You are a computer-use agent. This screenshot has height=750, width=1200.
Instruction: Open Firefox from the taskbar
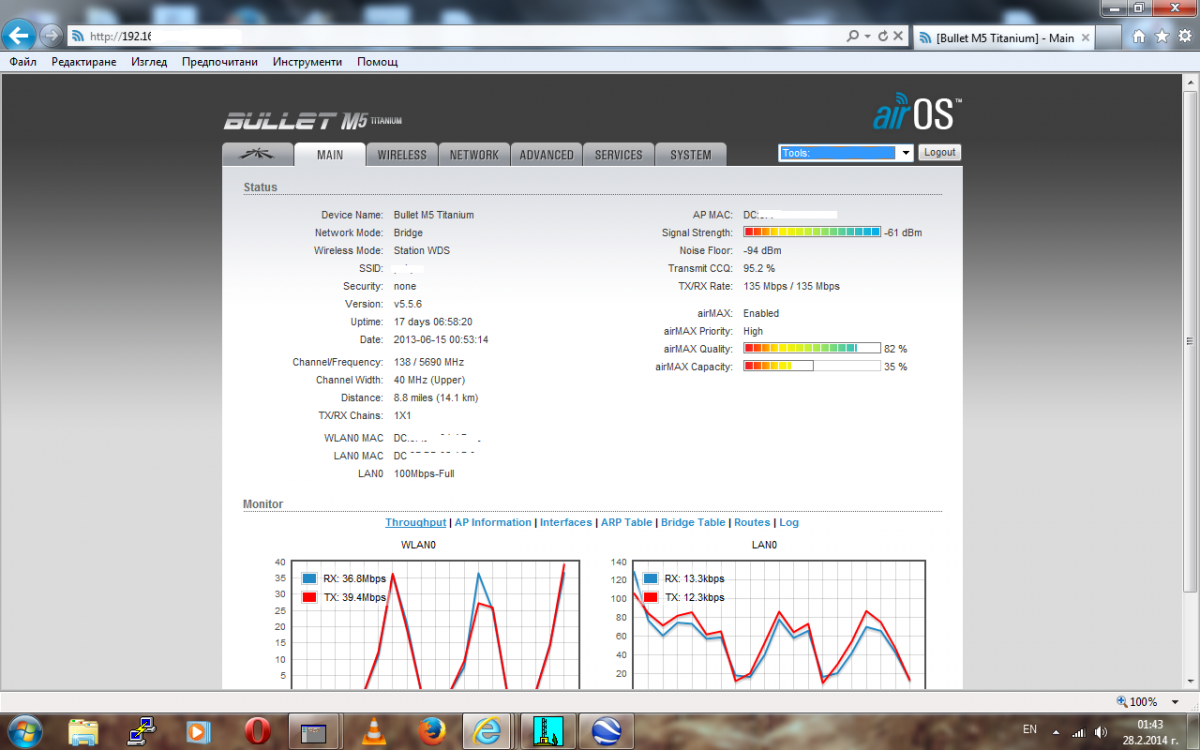tap(431, 731)
